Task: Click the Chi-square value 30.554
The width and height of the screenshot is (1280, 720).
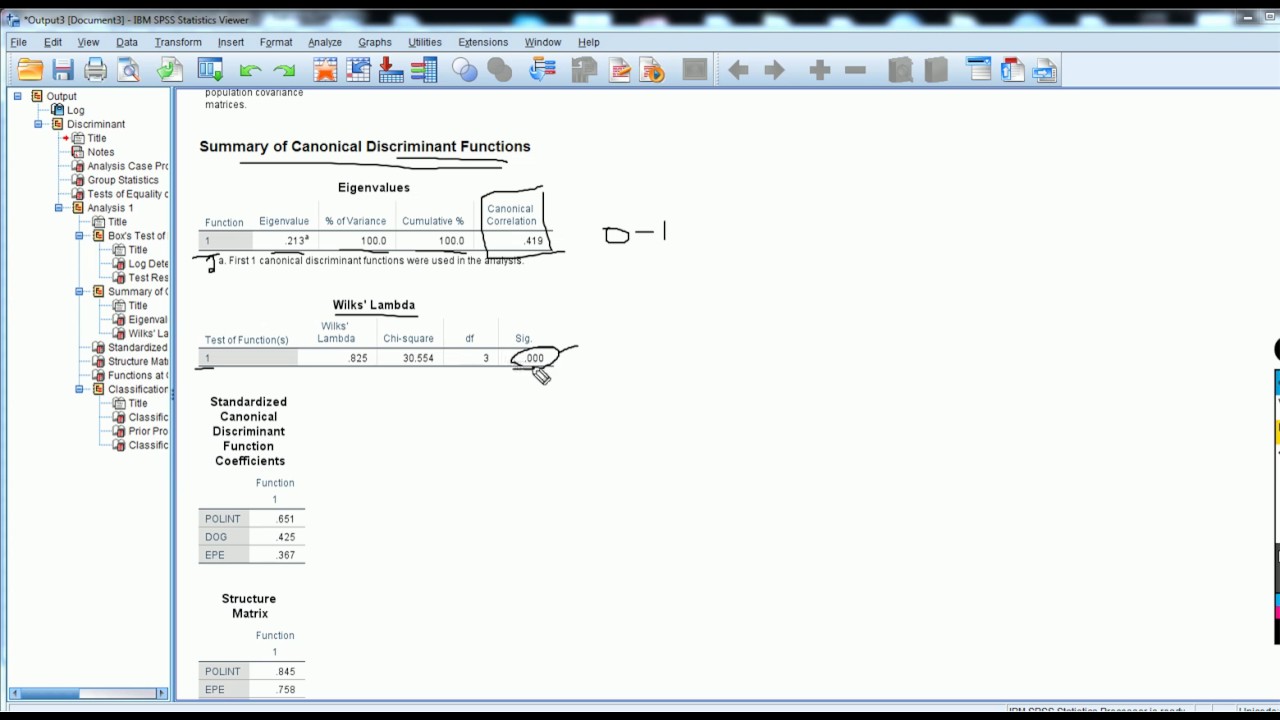Action: pyautogui.click(x=417, y=358)
